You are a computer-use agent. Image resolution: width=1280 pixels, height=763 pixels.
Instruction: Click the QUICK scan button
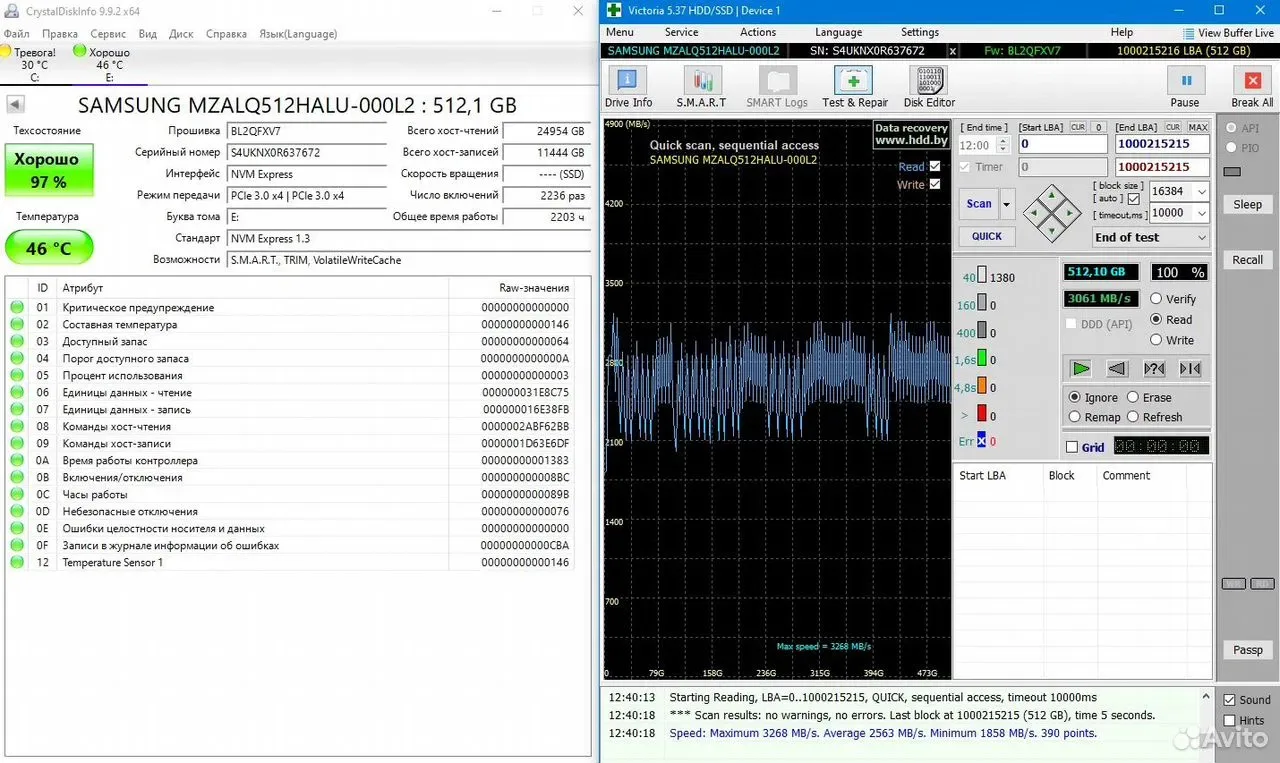pyautogui.click(x=987, y=236)
